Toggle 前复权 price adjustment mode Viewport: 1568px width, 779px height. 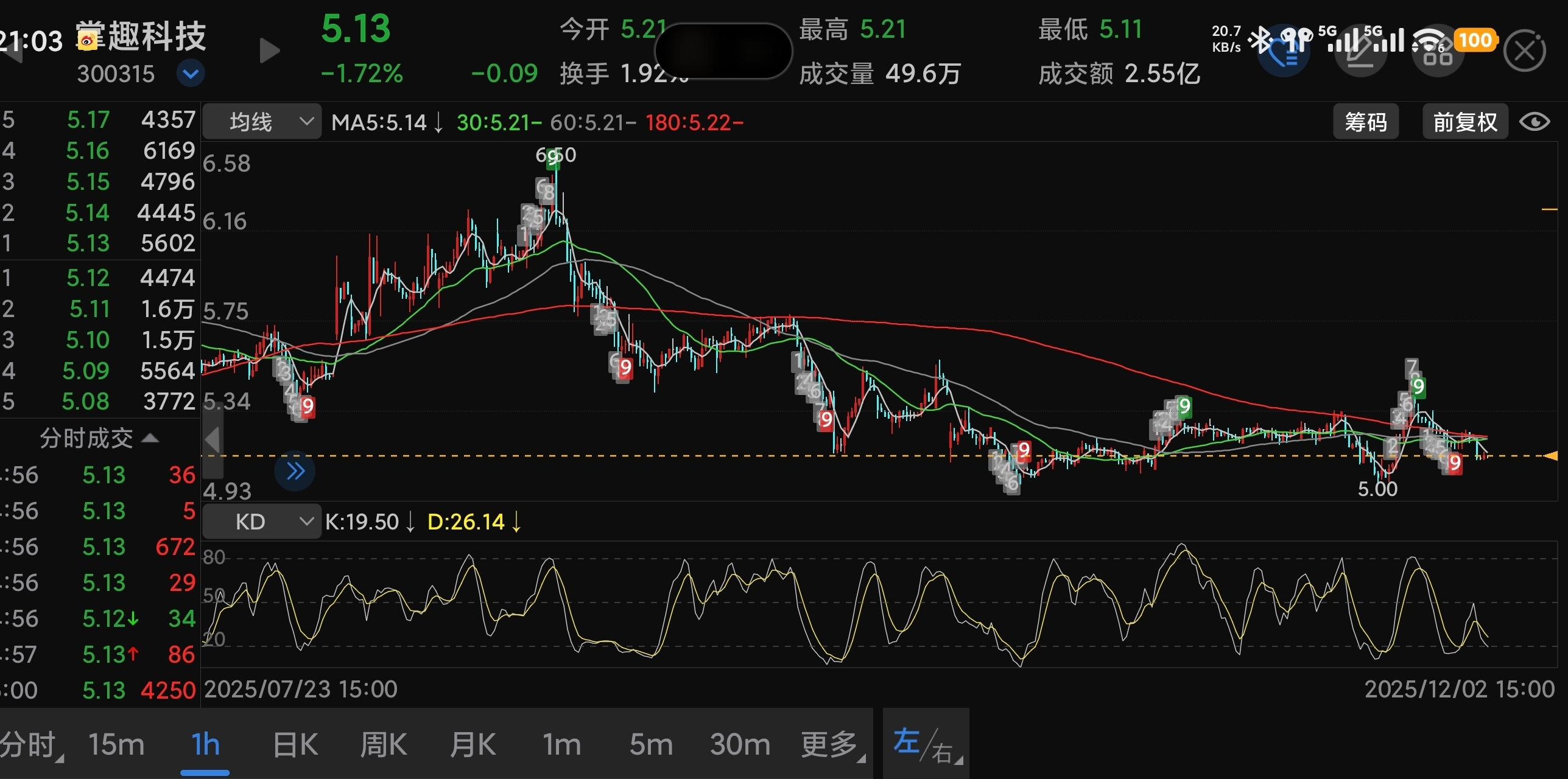pos(1464,122)
